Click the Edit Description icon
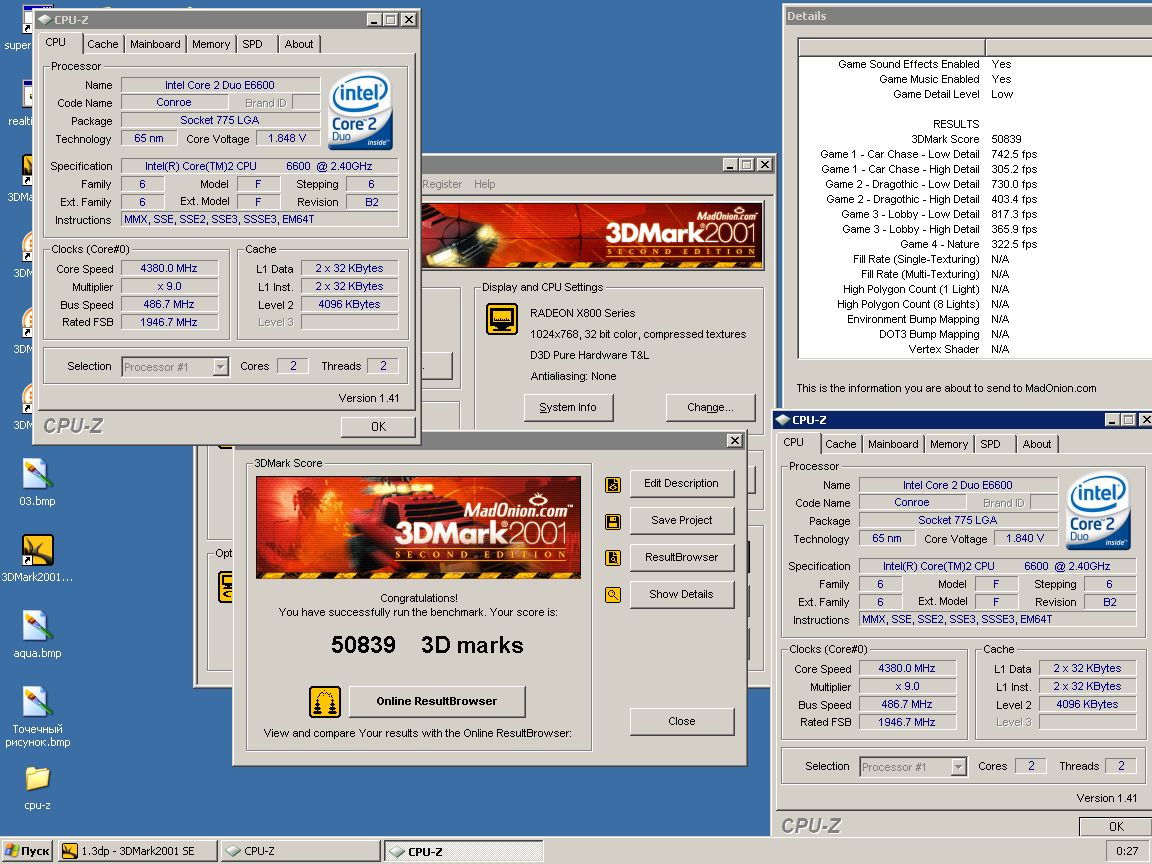Screen dimensions: 1152x864 613,485
